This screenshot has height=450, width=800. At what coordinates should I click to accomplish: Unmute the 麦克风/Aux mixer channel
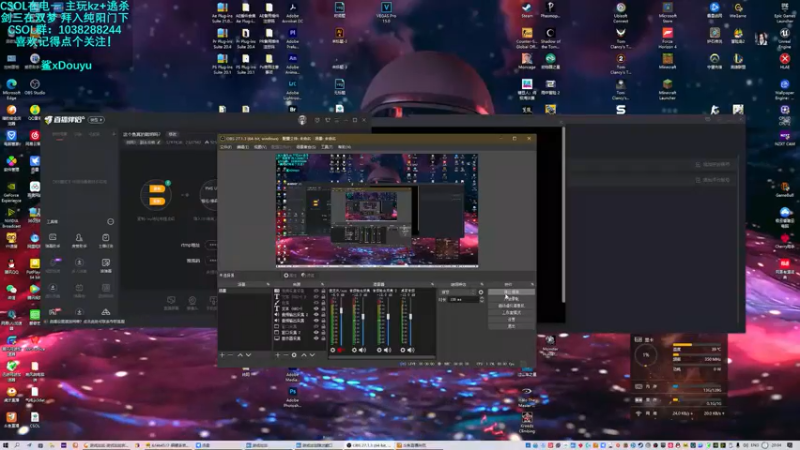click(340, 350)
